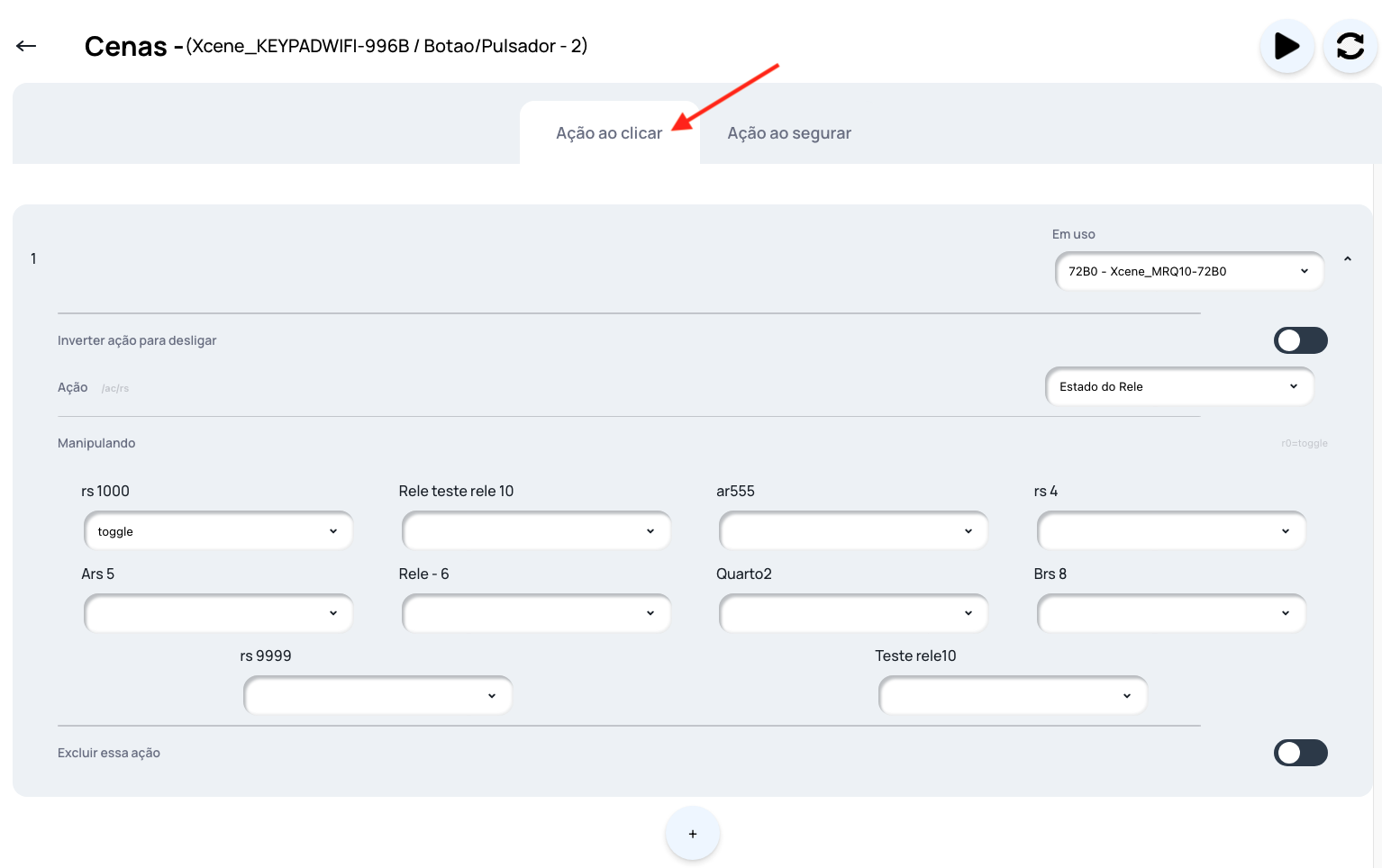This screenshot has height=868, width=1382.
Task: Open the rs 4 dropdown
Action: point(1170,531)
